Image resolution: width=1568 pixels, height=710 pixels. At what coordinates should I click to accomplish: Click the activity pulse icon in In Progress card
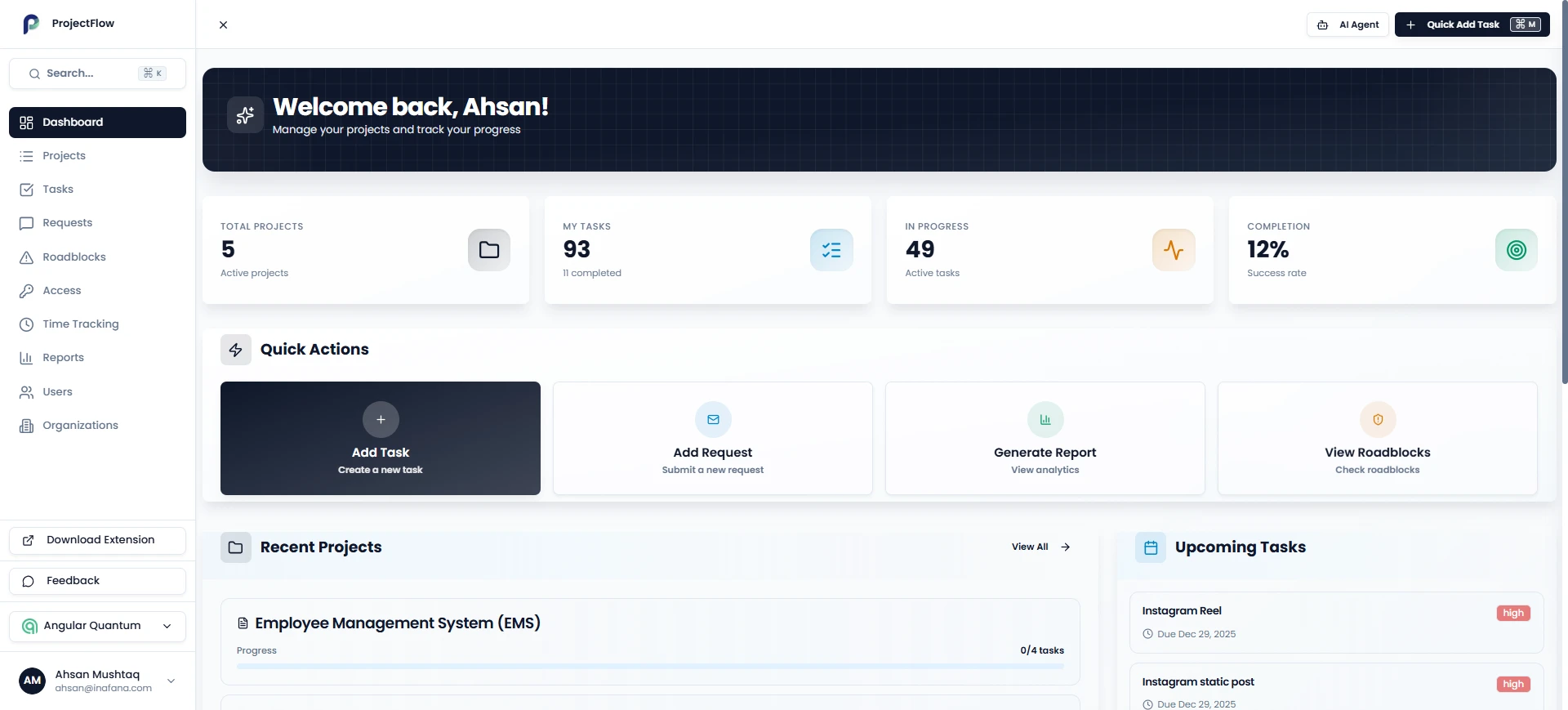point(1173,250)
